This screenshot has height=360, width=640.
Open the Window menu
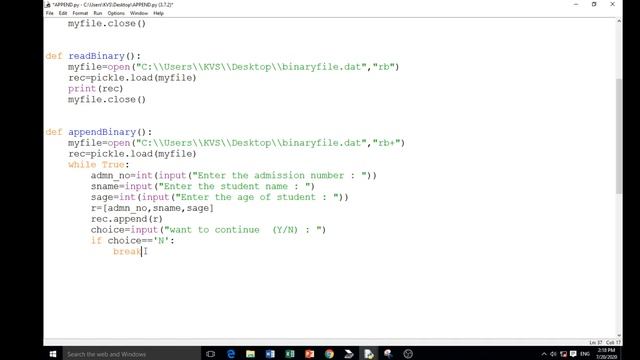pos(139,13)
